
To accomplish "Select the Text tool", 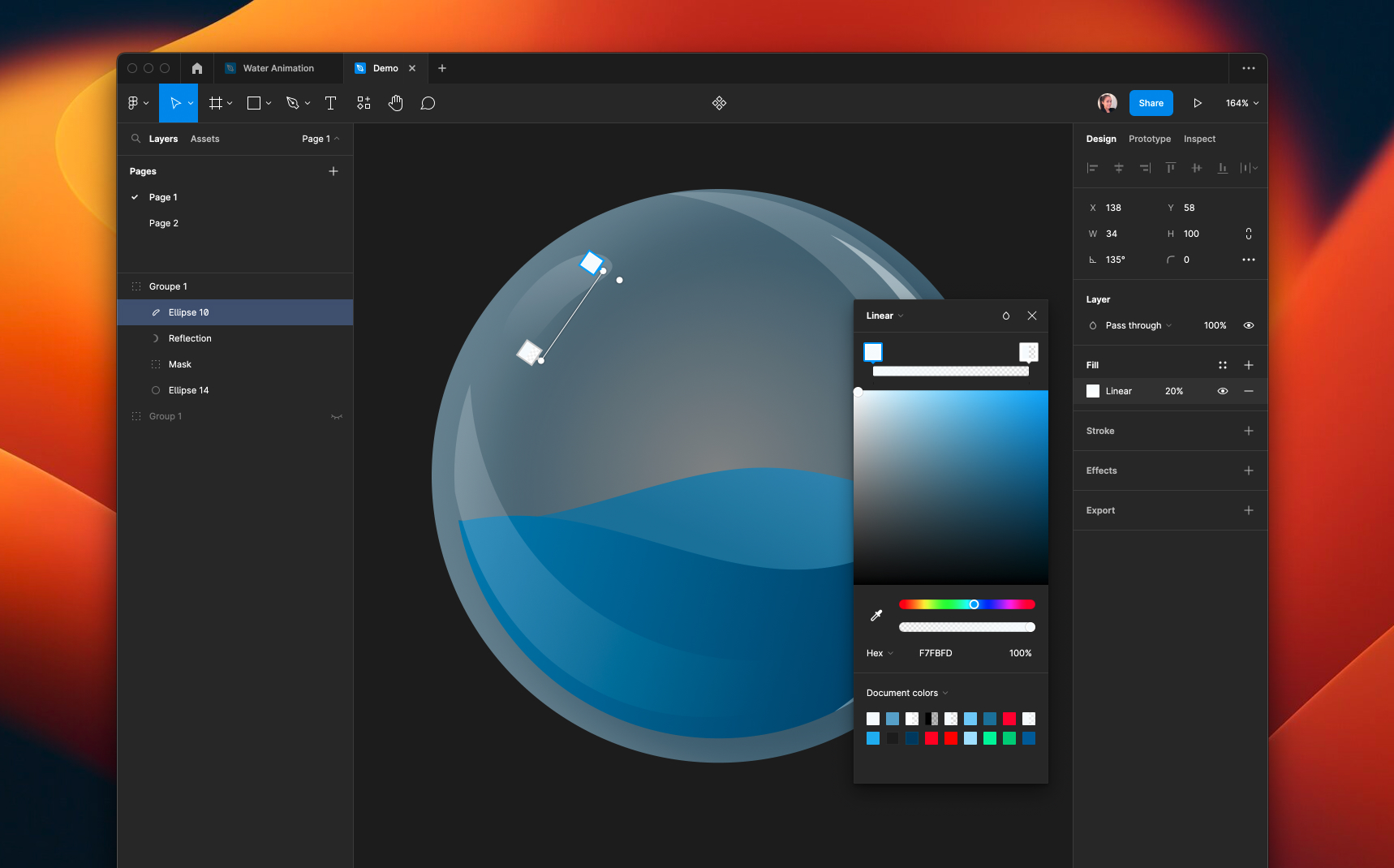I will point(330,103).
